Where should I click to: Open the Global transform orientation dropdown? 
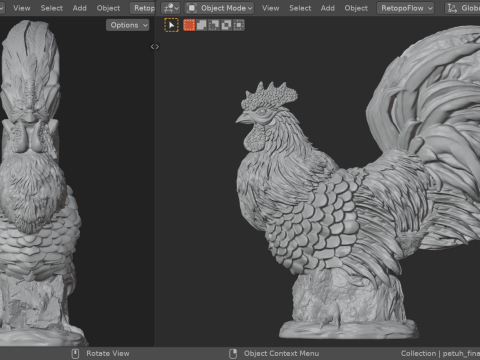pos(463,8)
